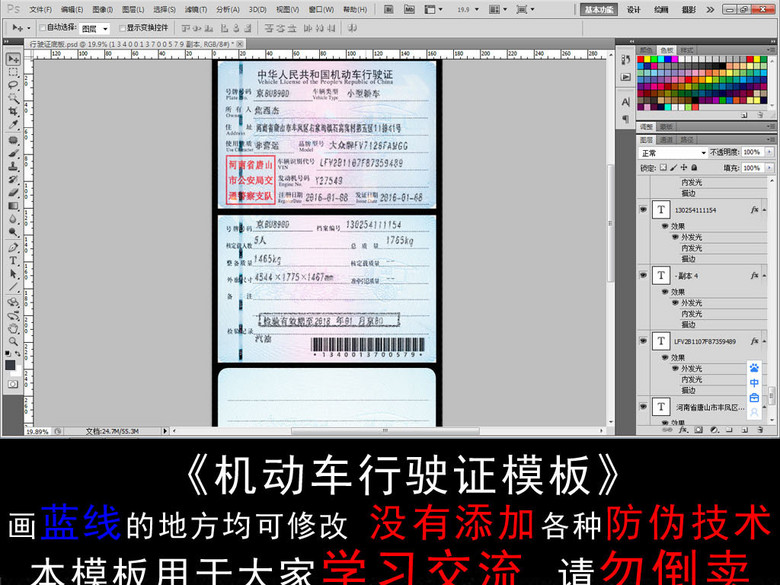Toggle lock transparent pixels in Layers panel
Viewport: 780px width, 585px height.
(x=663, y=168)
